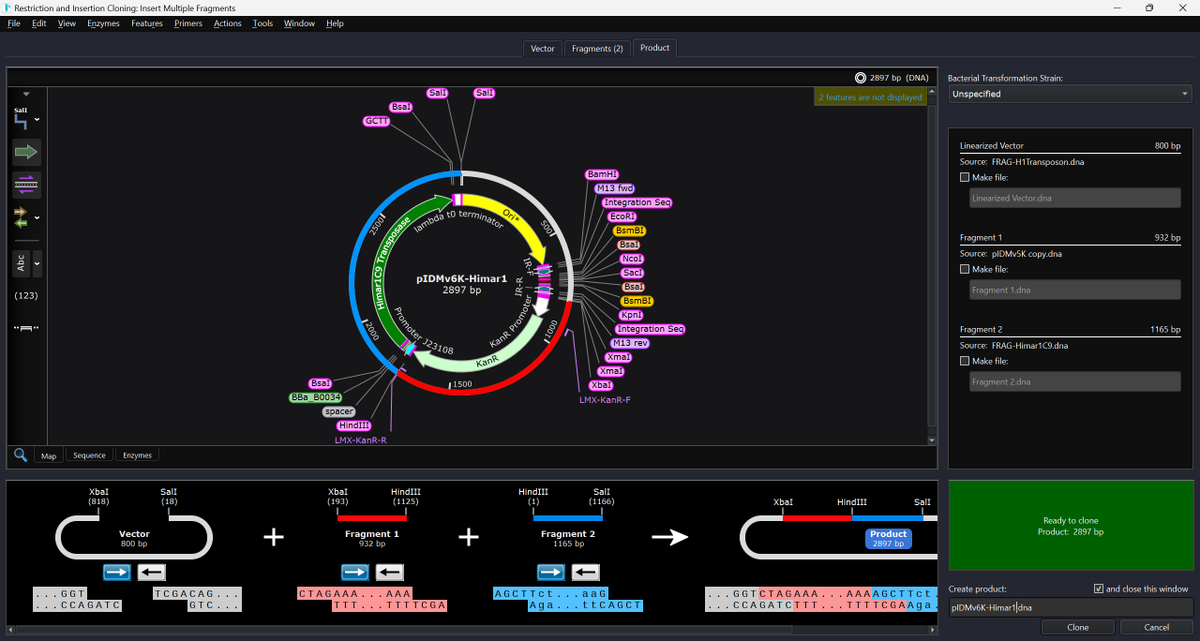
Task: Check Make file for Linearized Vector
Action: click(965, 177)
